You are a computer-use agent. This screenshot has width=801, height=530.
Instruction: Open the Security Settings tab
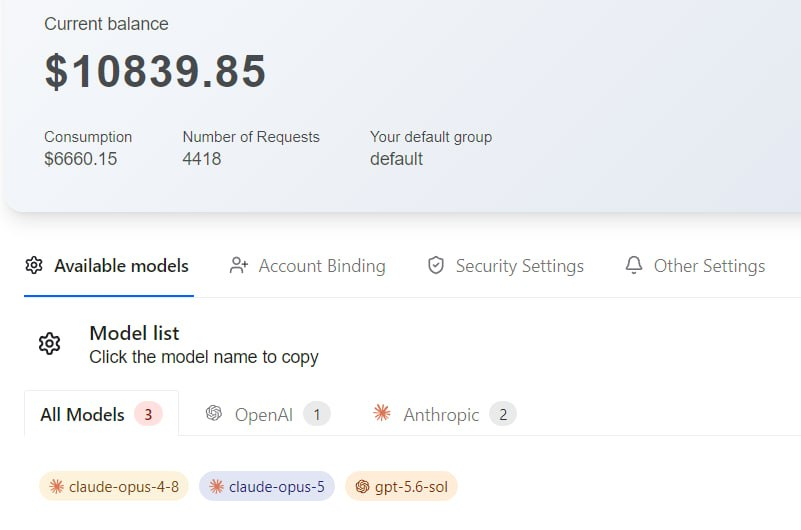506,266
